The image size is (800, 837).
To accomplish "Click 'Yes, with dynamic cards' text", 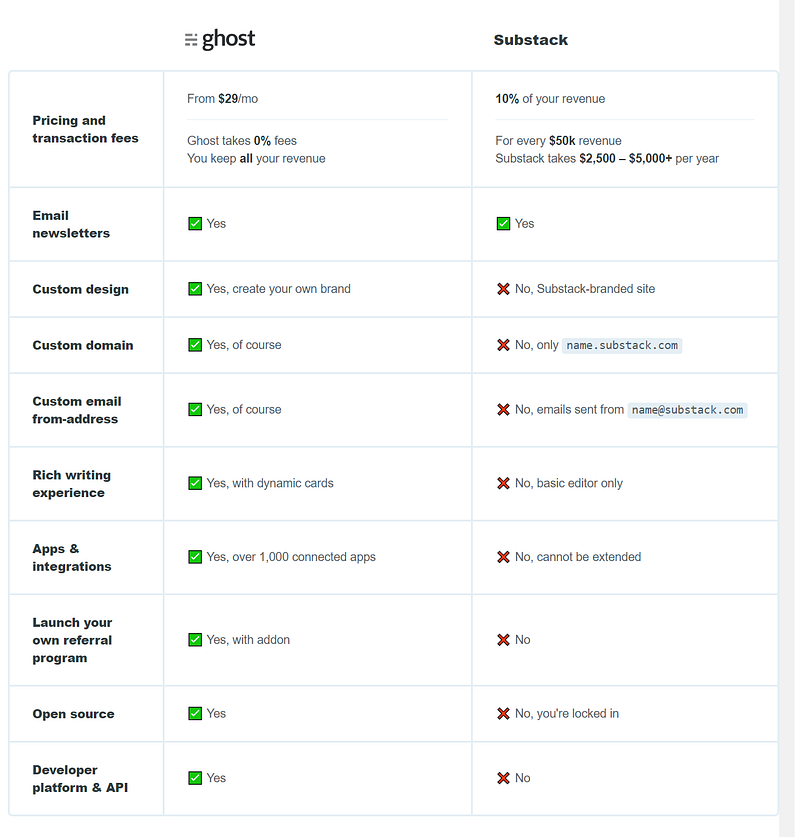I will coord(270,483).
